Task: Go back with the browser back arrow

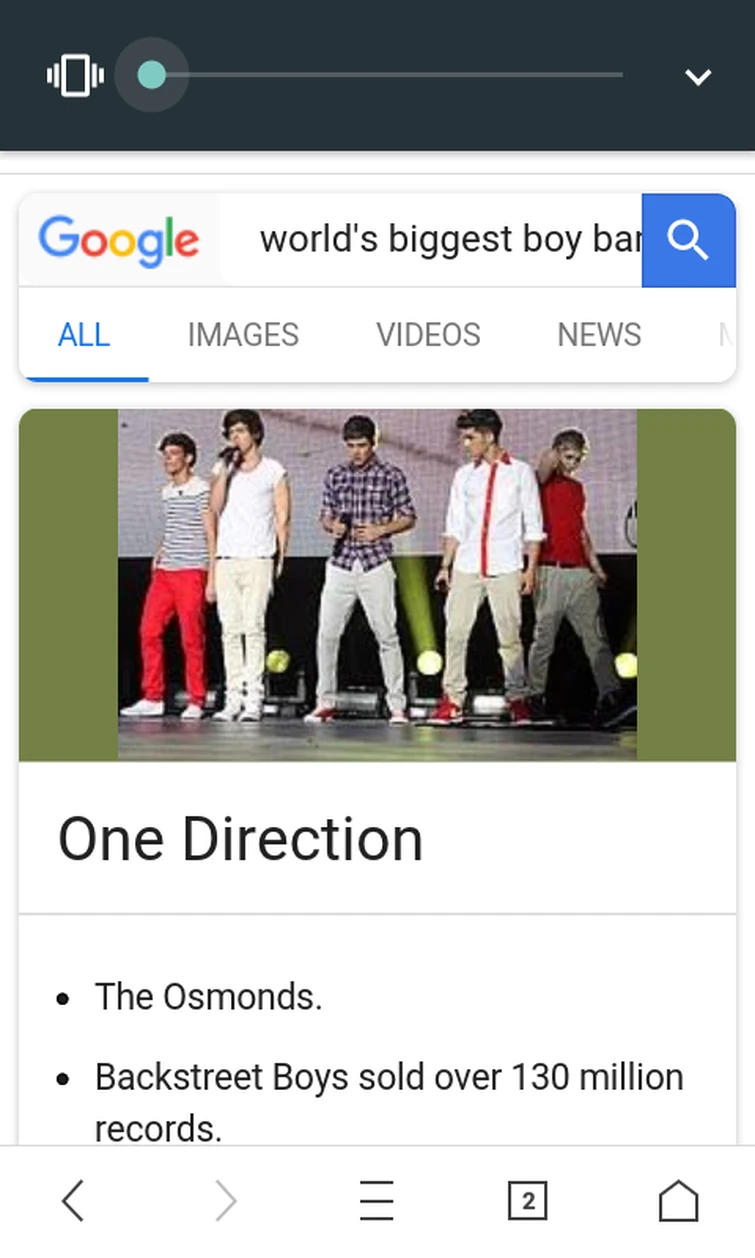Action: click(x=73, y=1200)
